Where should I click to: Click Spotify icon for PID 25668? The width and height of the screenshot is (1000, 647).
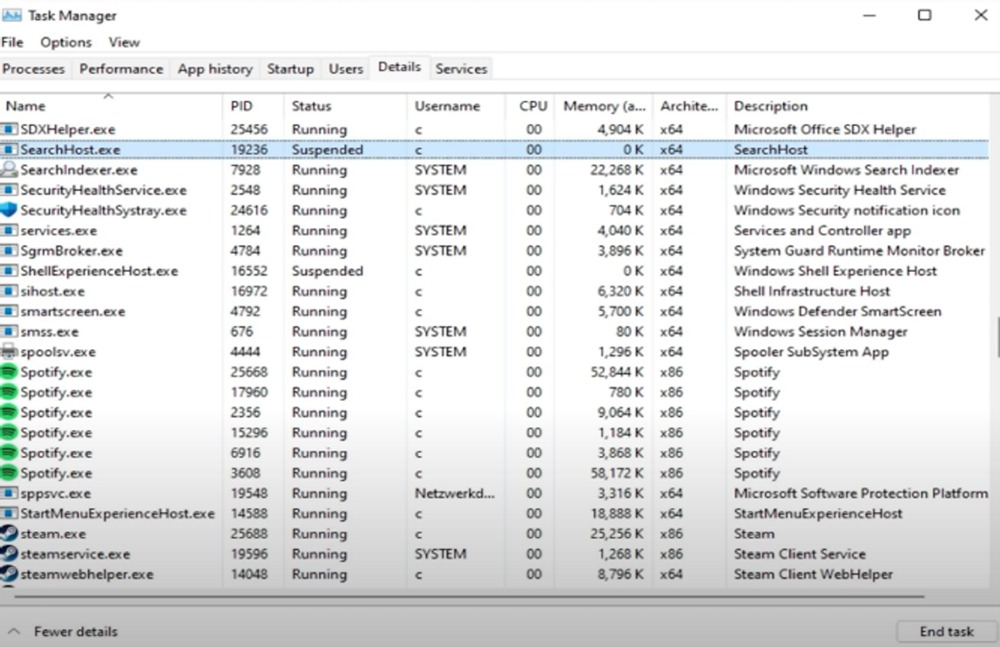pos(9,372)
